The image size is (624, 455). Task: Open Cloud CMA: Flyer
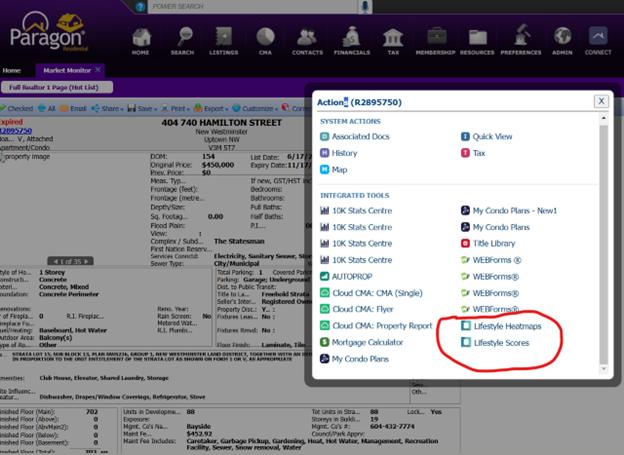(x=357, y=309)
